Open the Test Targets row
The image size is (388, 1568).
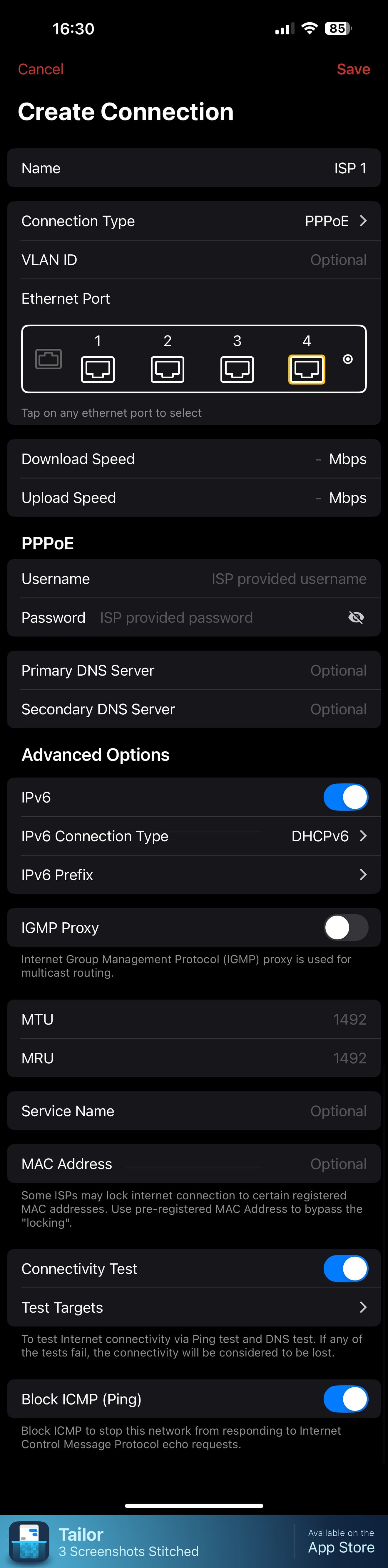[x=194, y=1307]
